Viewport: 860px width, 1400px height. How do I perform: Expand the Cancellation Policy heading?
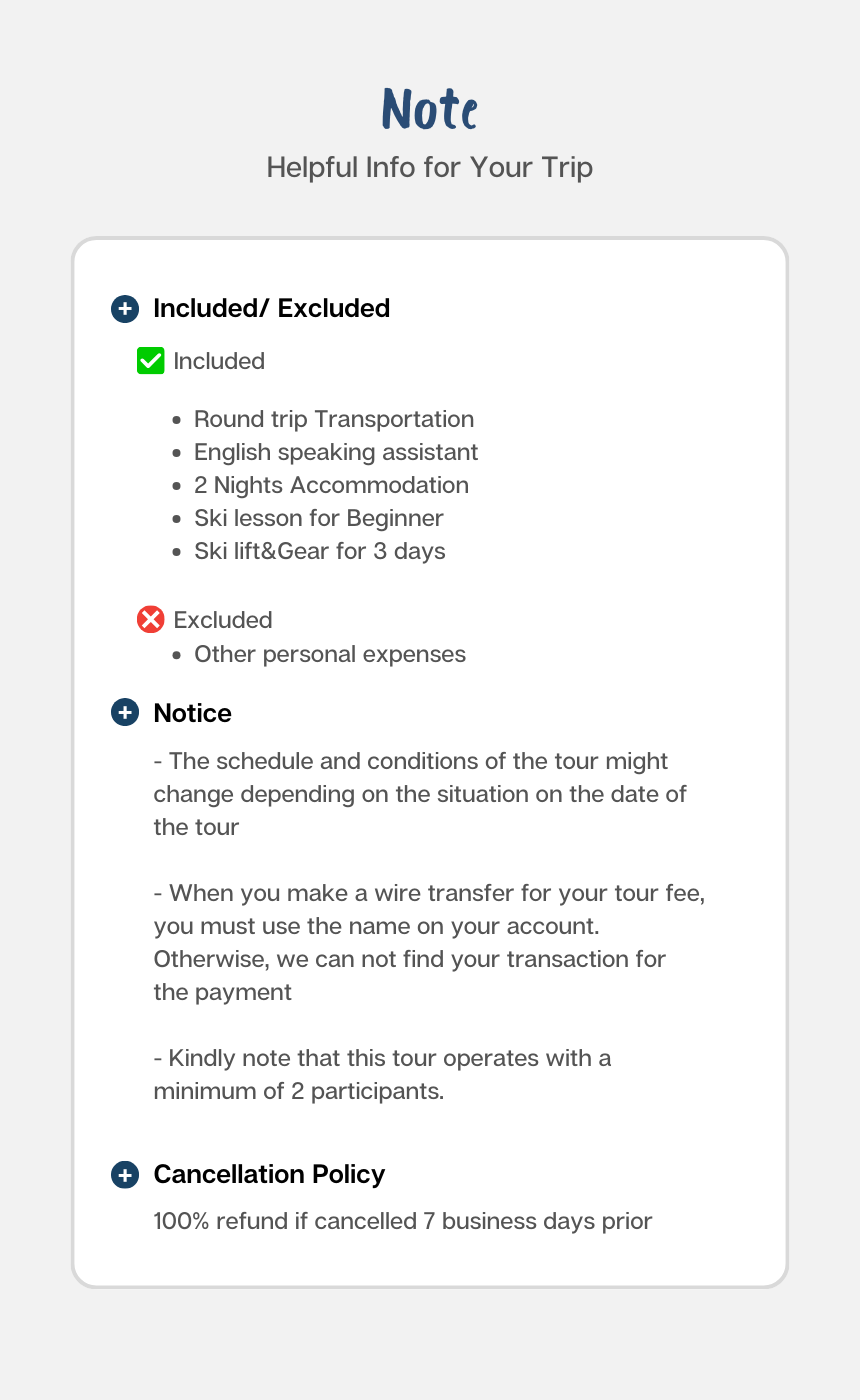pyautogui.click(x=269, y=1174)
